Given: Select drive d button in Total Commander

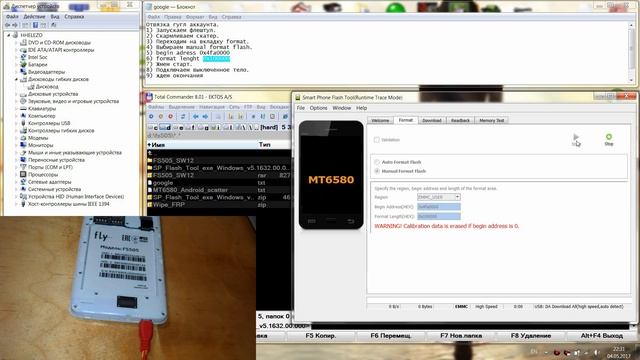Looking at the screenshot, I should tap(165, 128).
